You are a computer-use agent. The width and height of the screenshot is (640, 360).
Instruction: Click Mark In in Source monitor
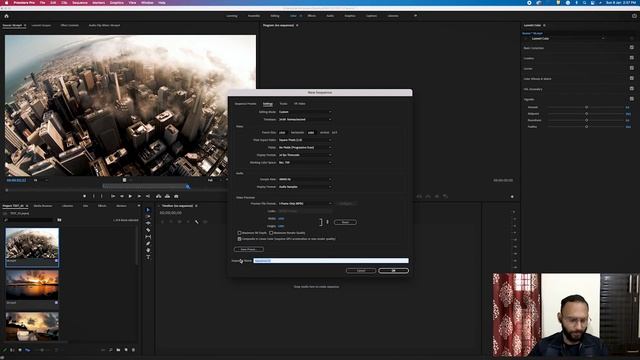pos(93,196)
